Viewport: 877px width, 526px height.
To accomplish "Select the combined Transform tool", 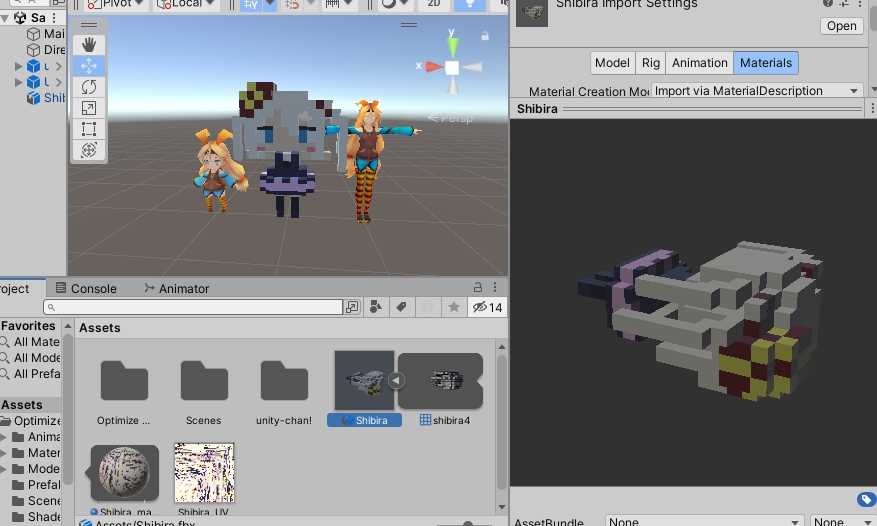I will point(89,150).
